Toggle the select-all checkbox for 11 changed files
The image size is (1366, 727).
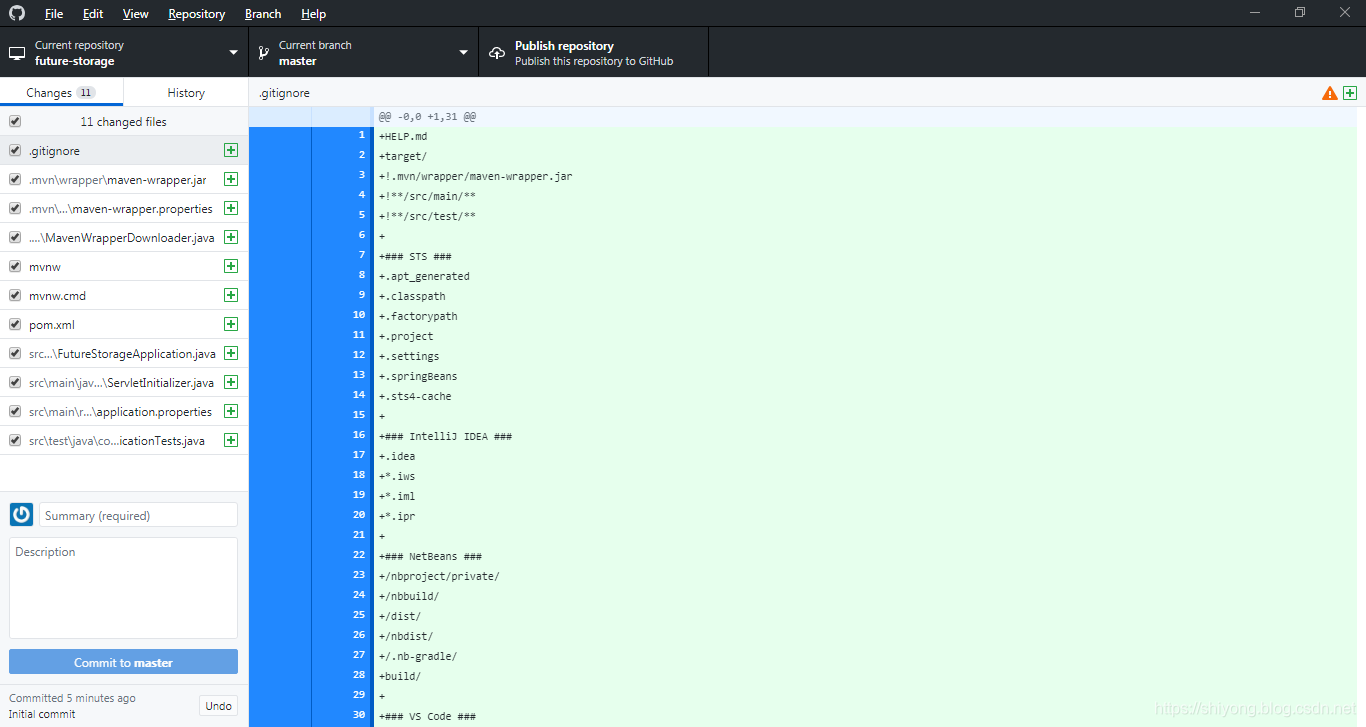pos(14,121)
